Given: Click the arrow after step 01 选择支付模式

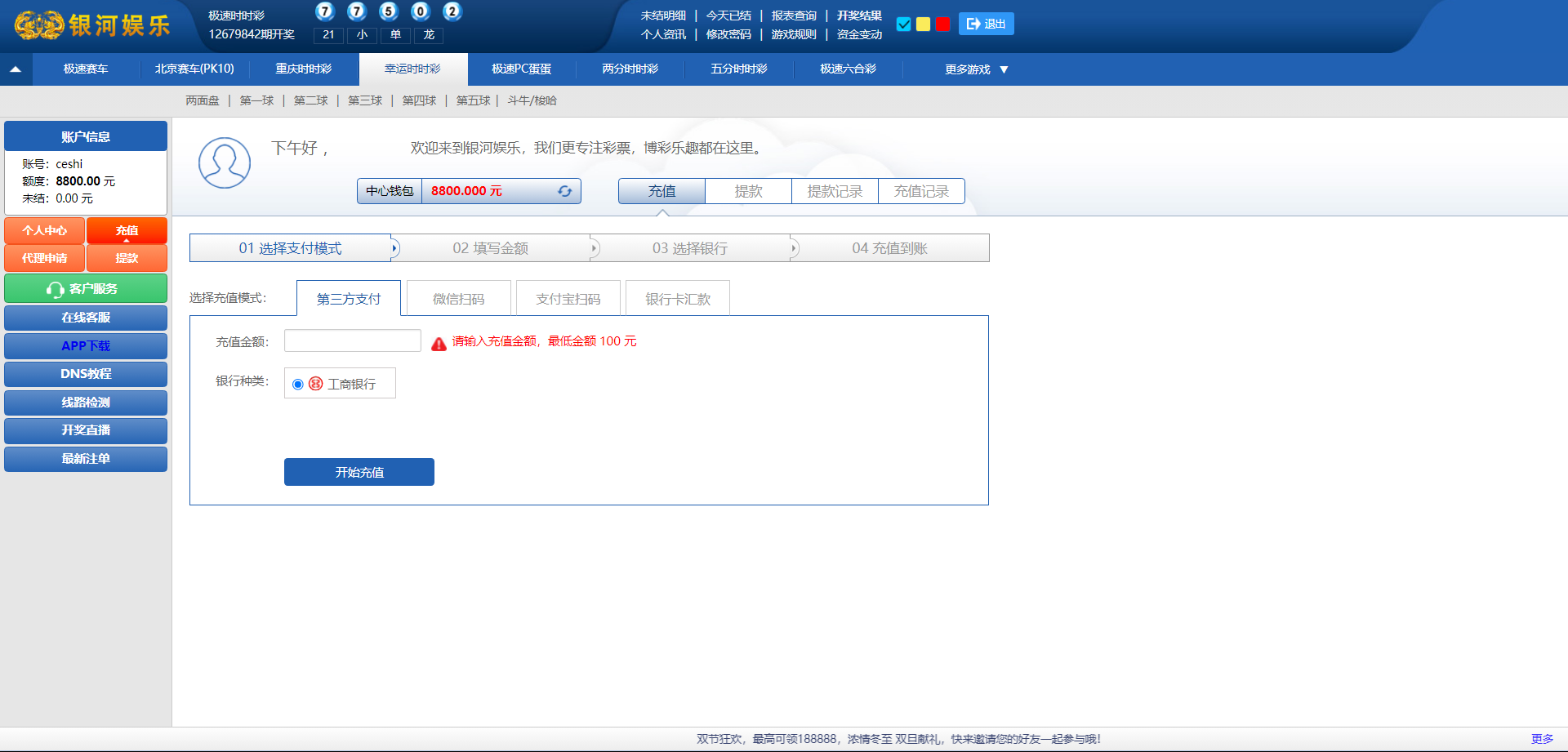Looking at the screenshot, I should (x=394, y=248).
